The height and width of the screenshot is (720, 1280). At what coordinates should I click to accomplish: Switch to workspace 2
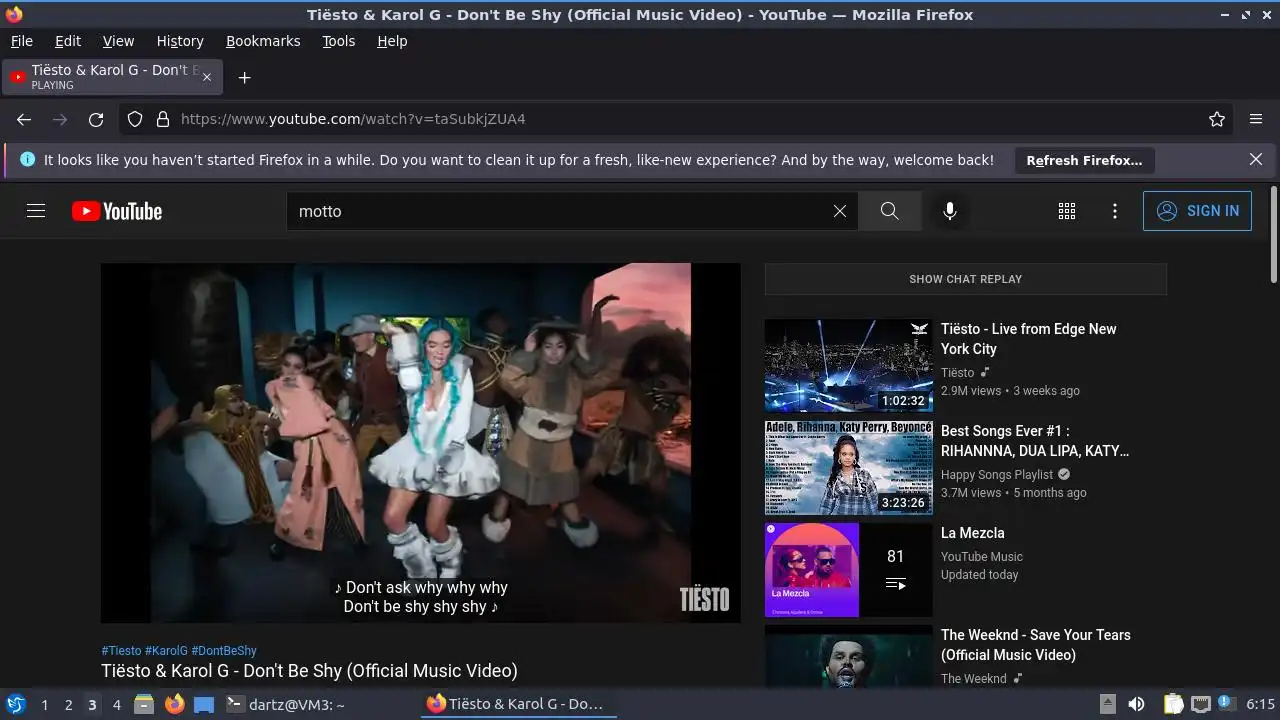[x=68, y=705]
